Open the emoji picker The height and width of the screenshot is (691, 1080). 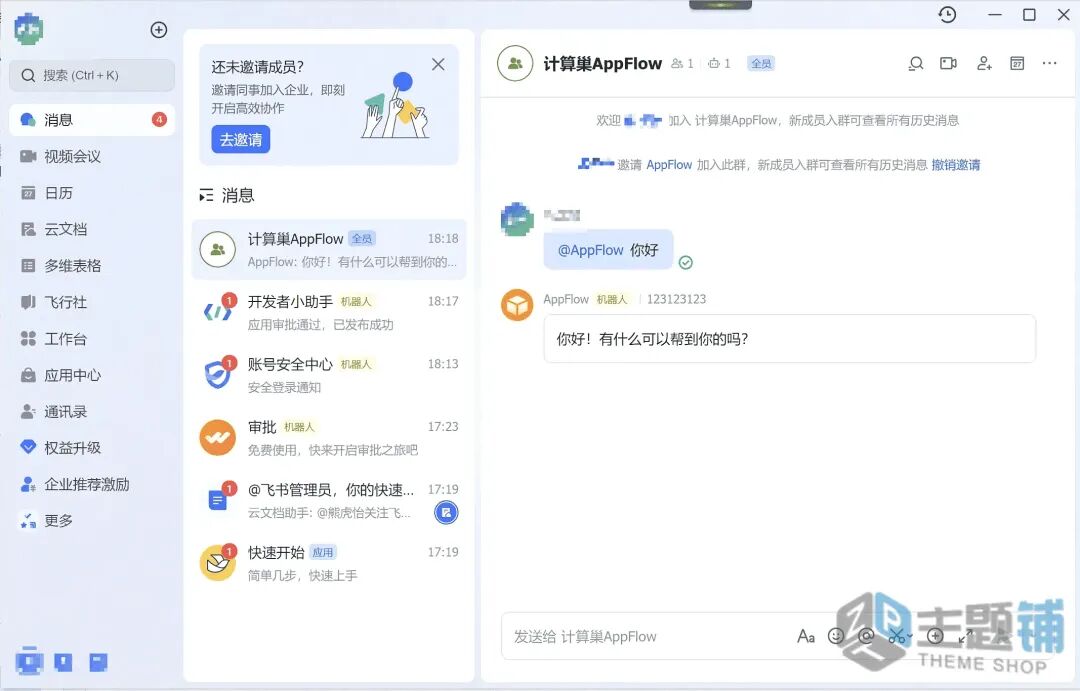coord(836,636)
